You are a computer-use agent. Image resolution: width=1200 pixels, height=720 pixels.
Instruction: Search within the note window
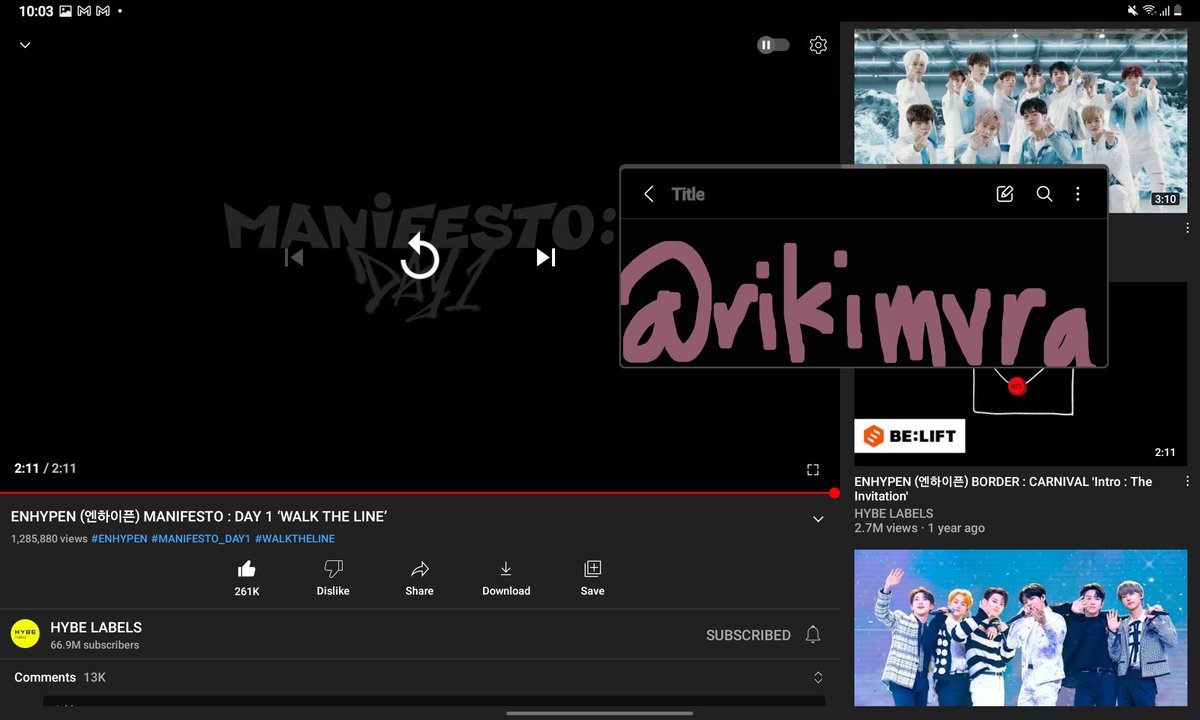[x=1044, y=194]
